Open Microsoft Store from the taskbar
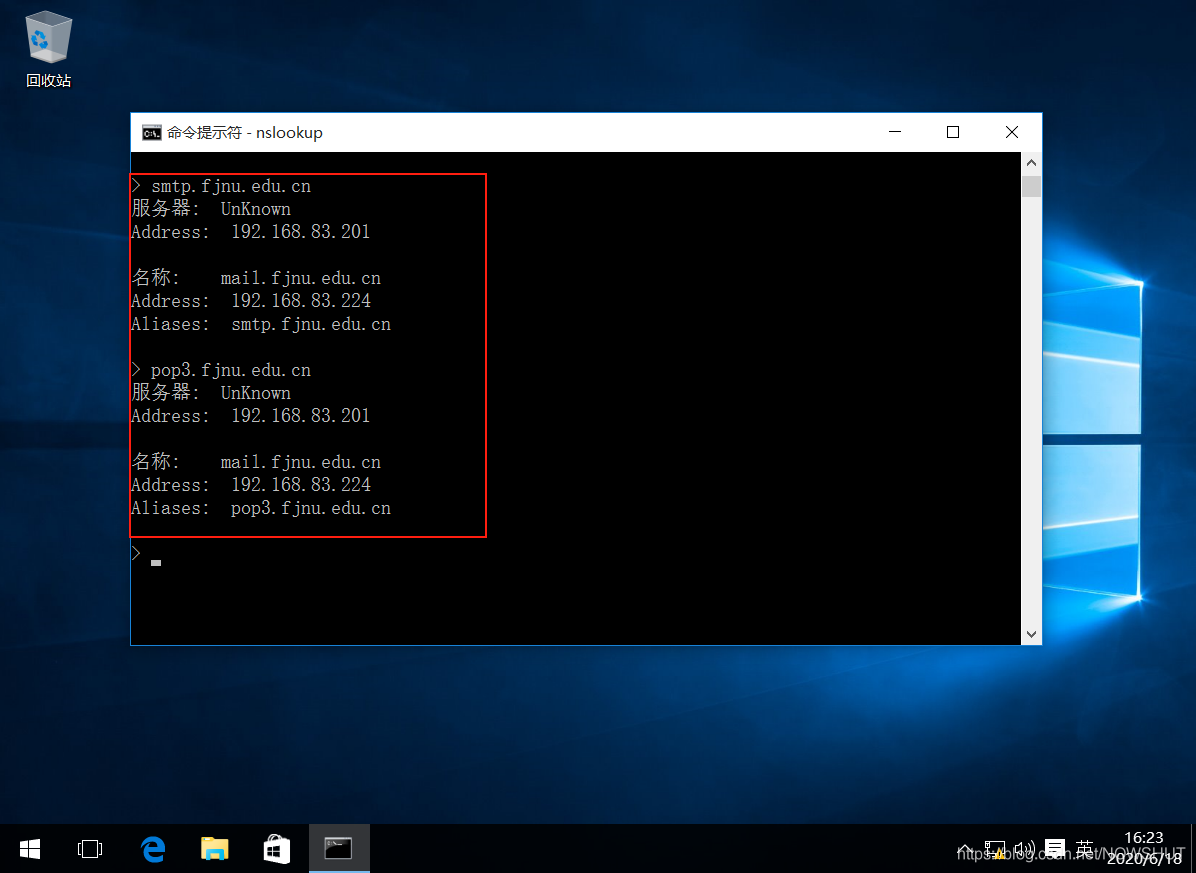This screenshot has width=1196, height=873. coord(277,849)
